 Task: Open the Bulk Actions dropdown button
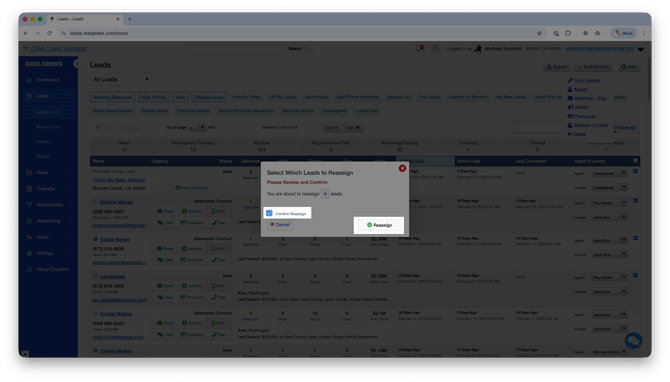point(594,67)
